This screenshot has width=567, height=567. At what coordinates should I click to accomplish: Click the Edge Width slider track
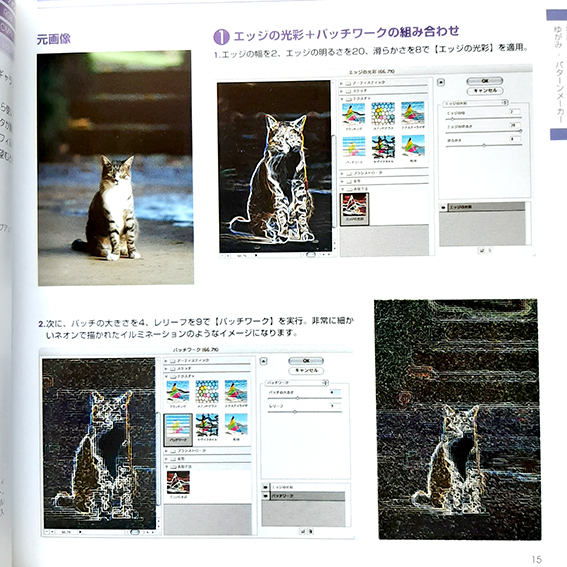pyautogui.click(x=483, y=118)
